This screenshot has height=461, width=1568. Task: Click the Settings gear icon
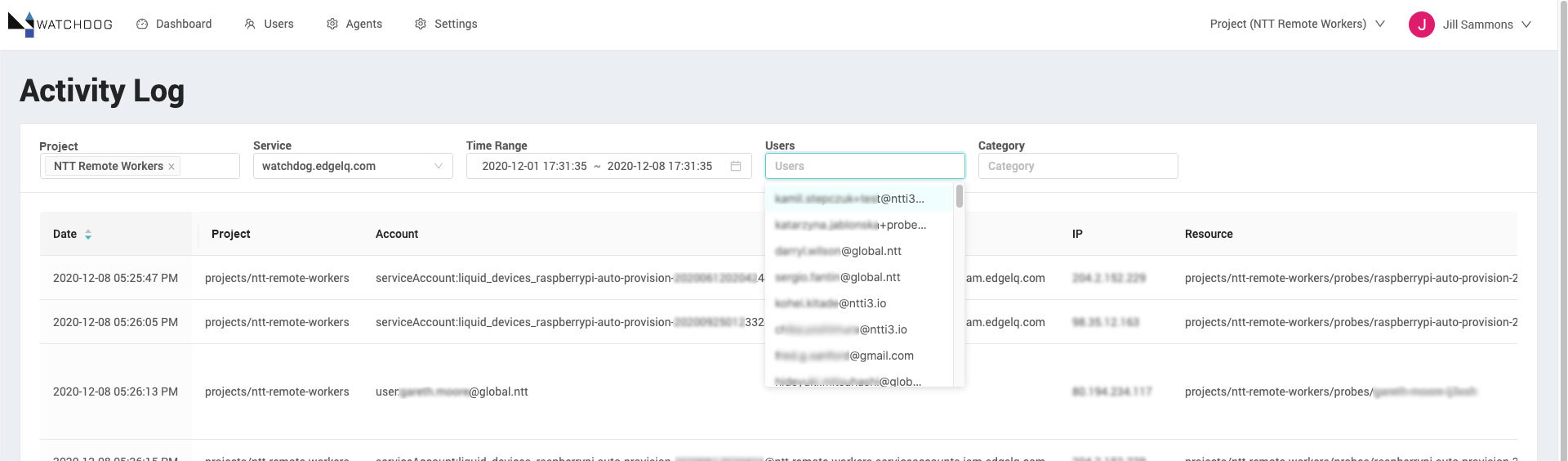pyautogui.click(x=421, y=24)
